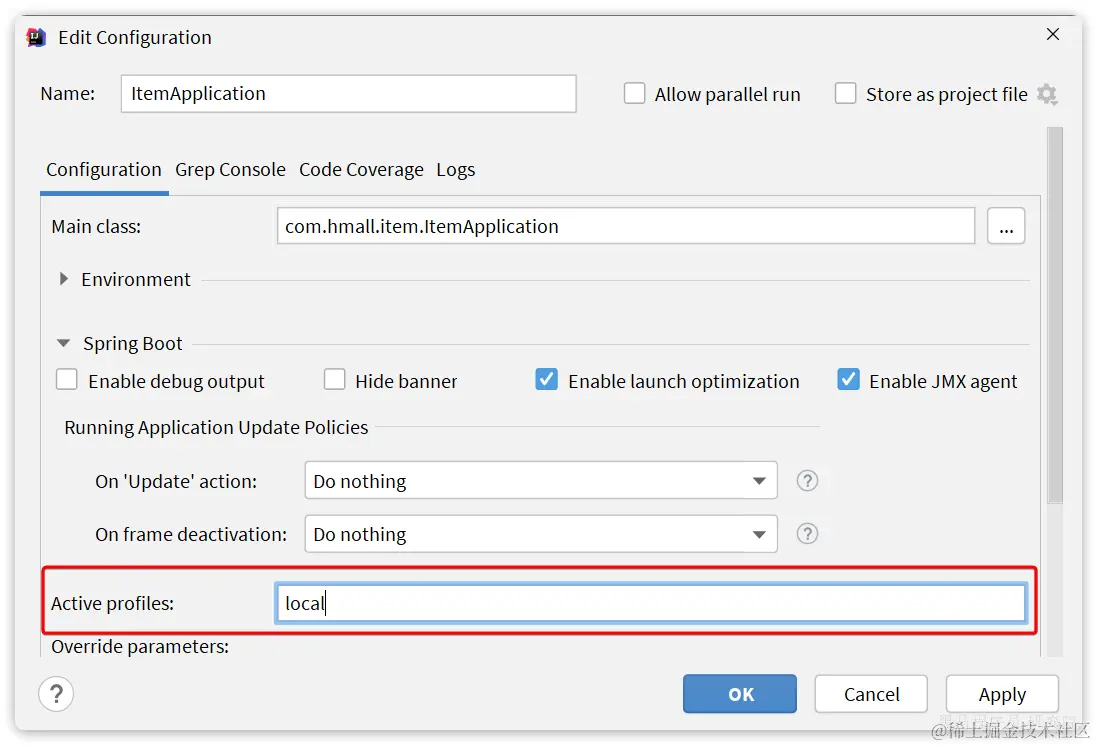Image resolution: width=1097 pixels, height=747 pixels.
Task: Open the dialog help question mark button
Action: point(56,694)
